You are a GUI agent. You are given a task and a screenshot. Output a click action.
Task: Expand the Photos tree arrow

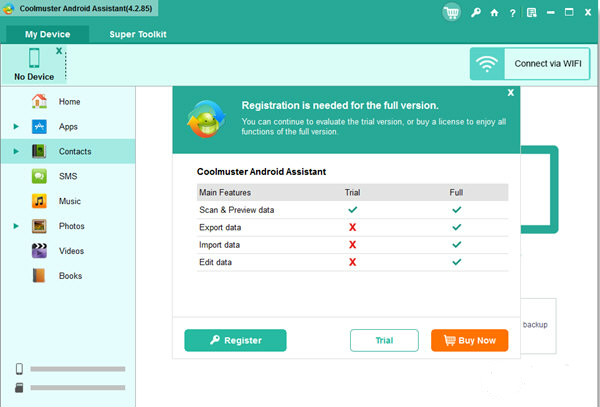coord(16,226)
